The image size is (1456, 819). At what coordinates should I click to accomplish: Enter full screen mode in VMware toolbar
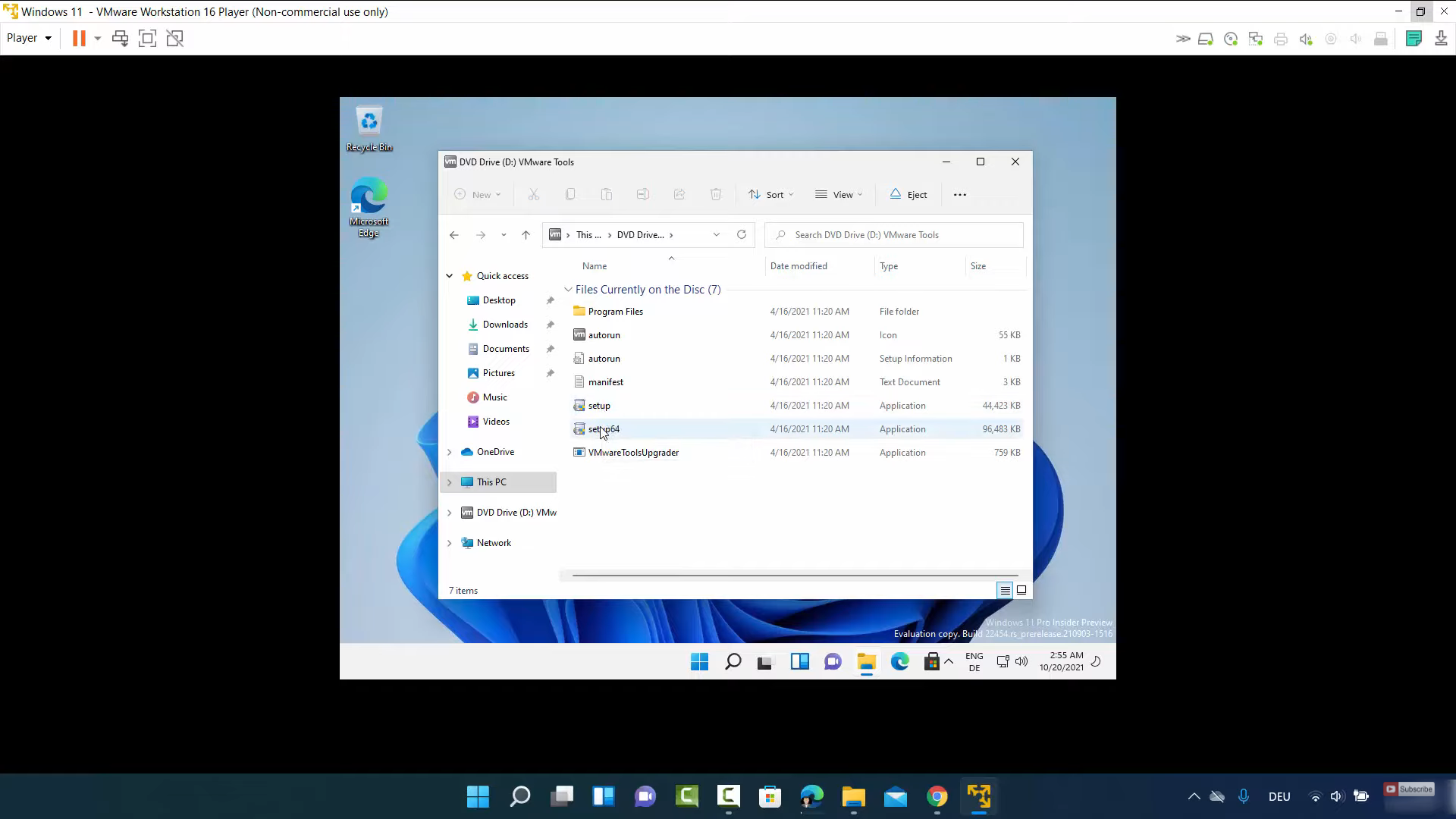pos(147,39)
